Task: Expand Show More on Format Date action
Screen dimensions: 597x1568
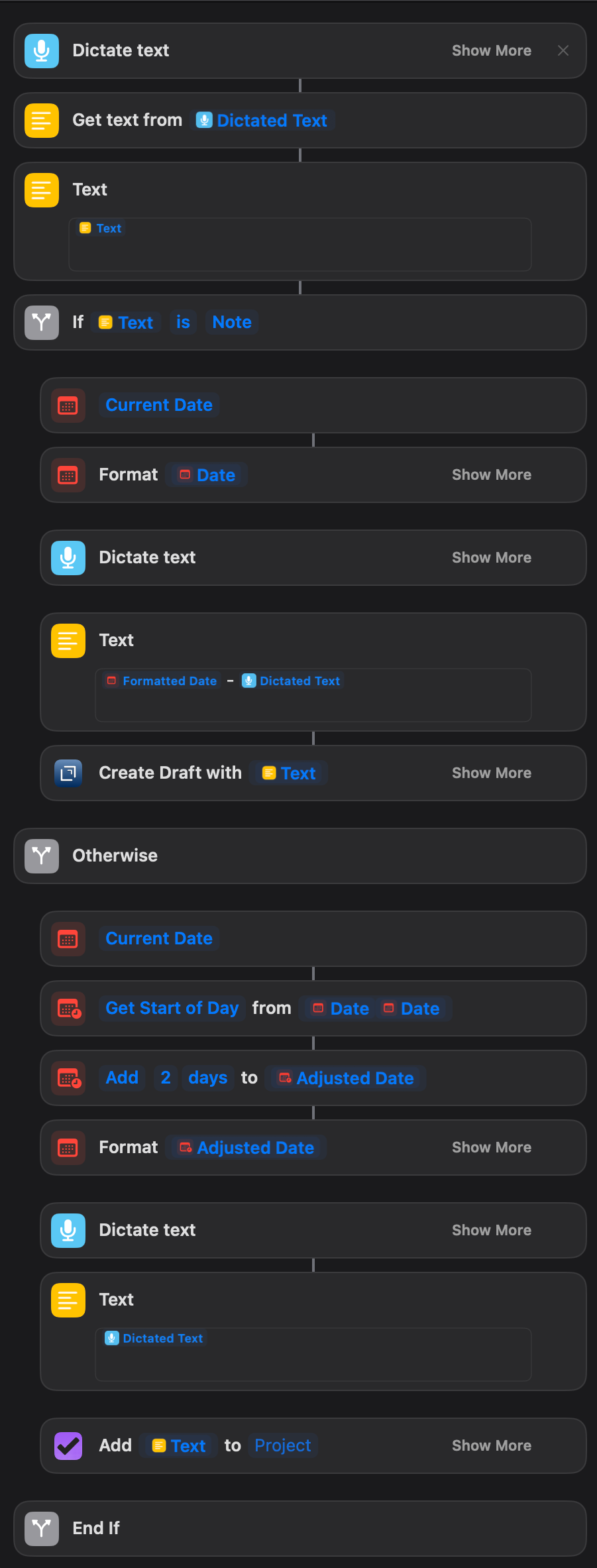Action: coord(492,475)
